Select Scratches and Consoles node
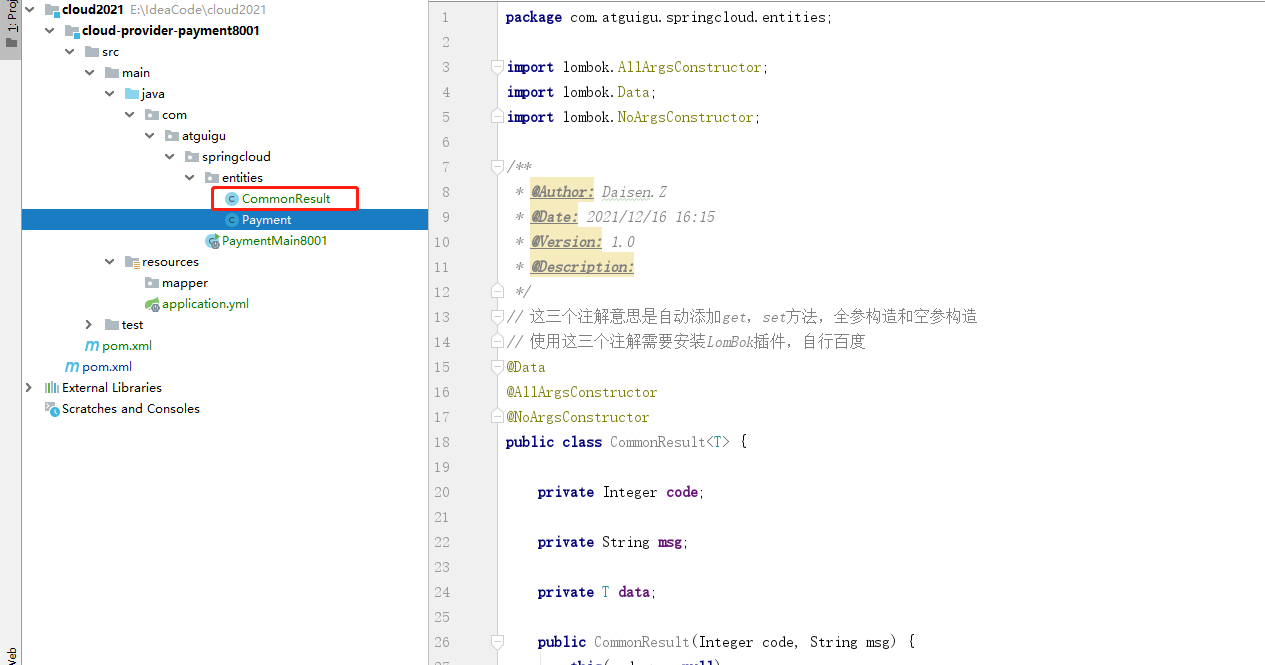 (x=131, y=408)
